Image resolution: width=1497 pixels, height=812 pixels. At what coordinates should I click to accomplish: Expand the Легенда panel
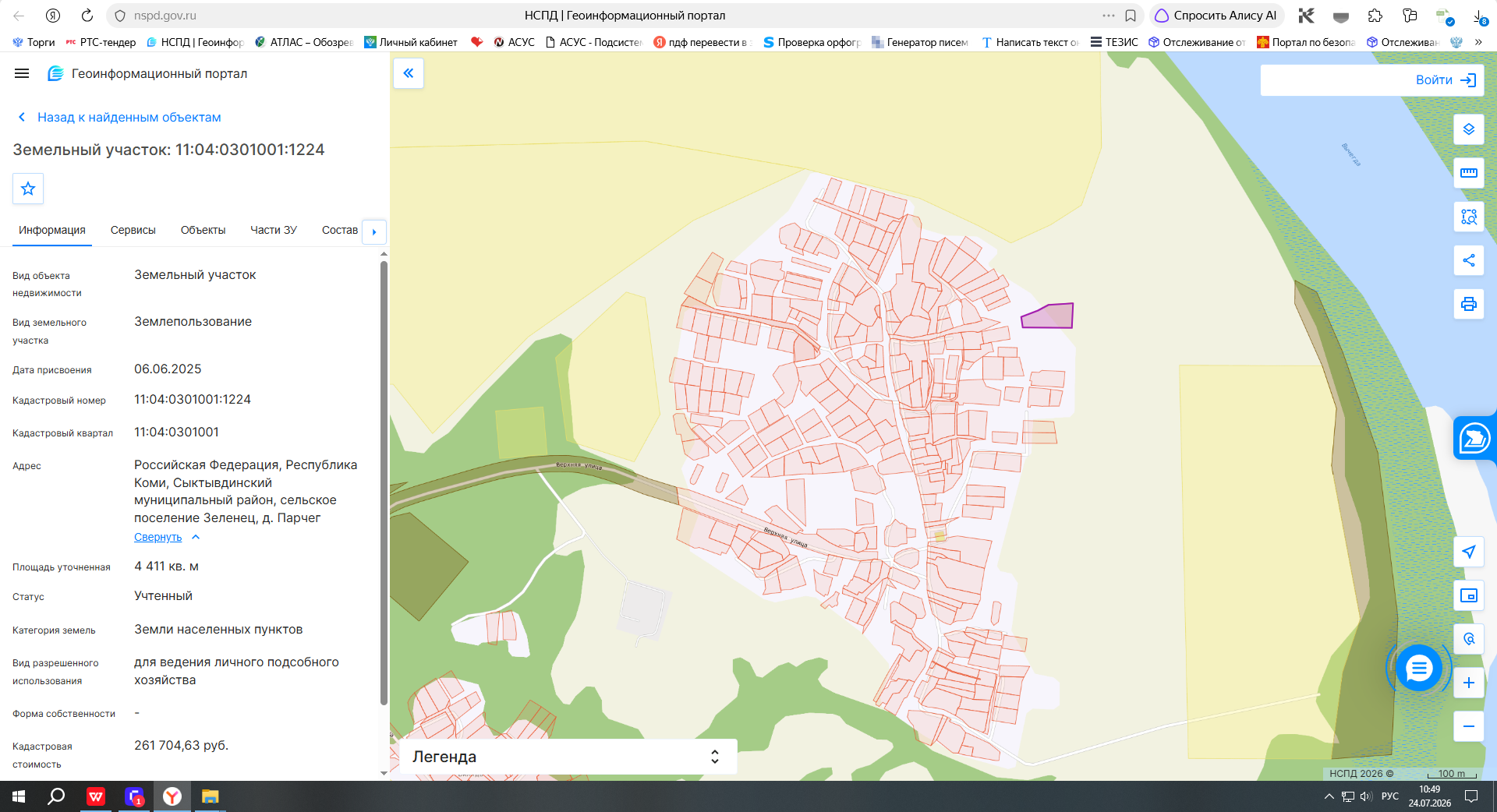(568, 757)
